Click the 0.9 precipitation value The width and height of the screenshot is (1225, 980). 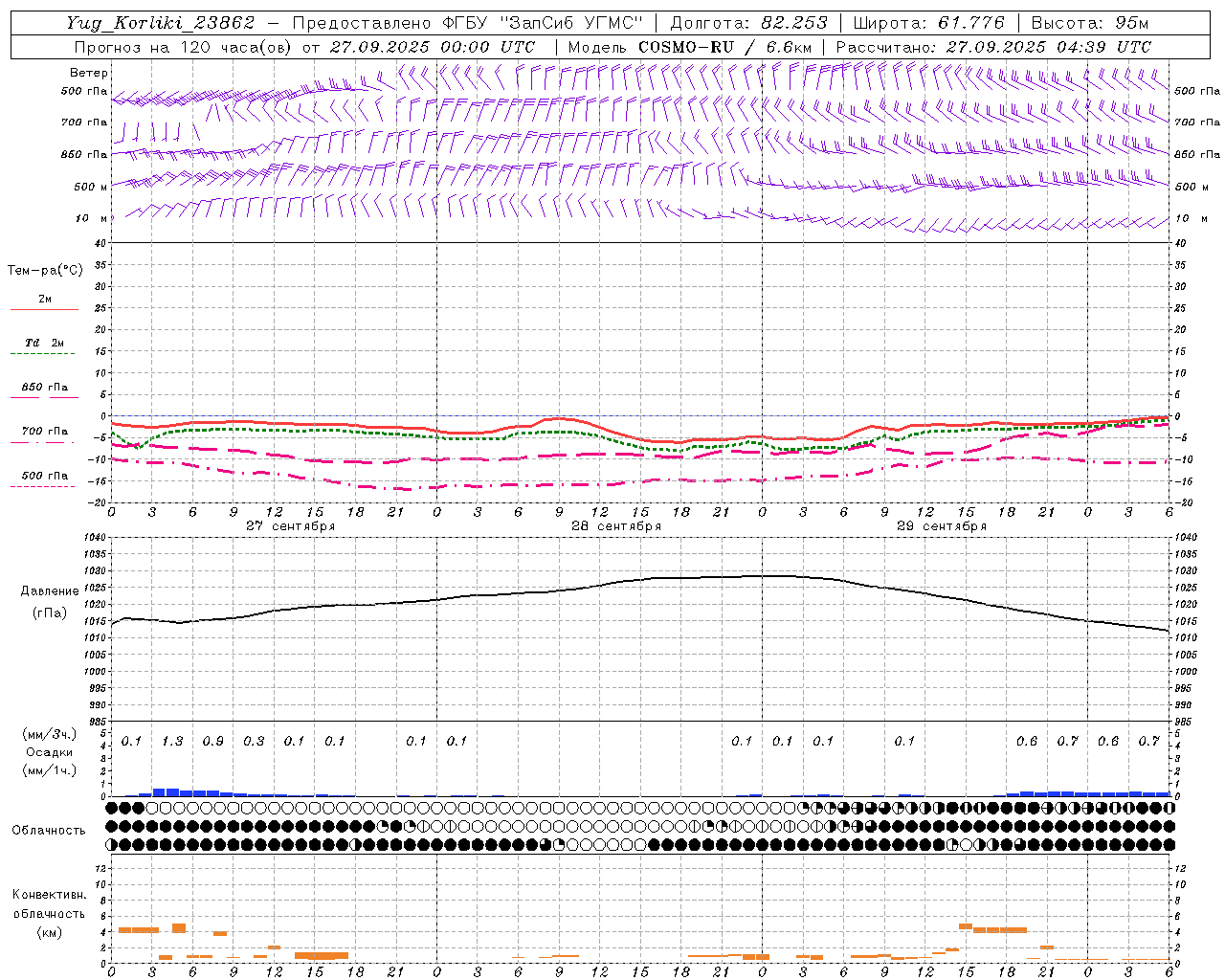[212, 741]
